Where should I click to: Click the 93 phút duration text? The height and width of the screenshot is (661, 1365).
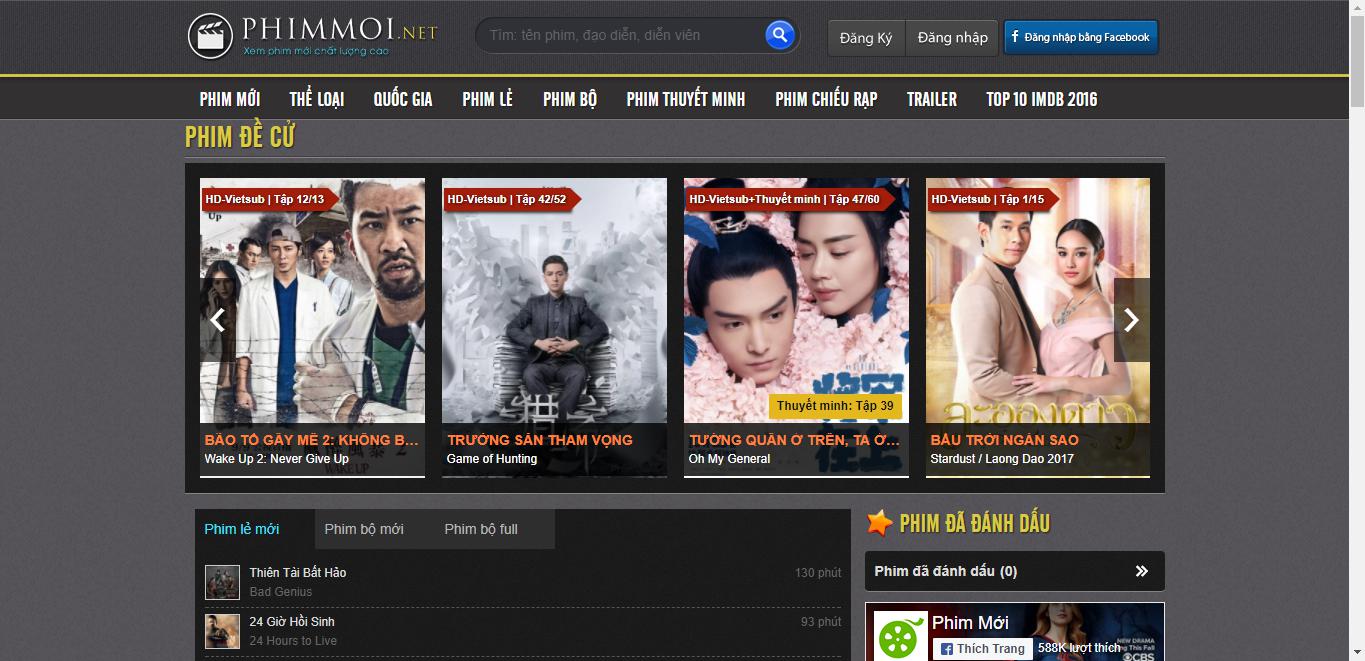821,622
